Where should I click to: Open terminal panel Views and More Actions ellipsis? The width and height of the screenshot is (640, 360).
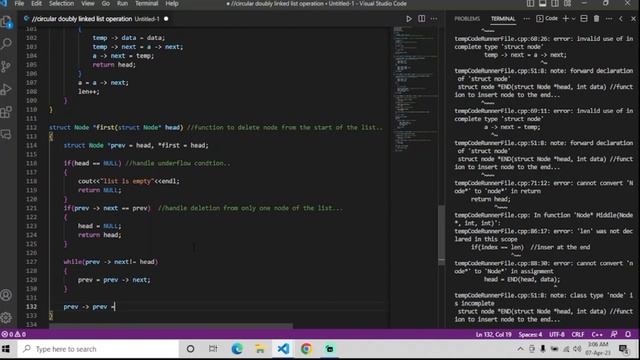pos(609,19)
